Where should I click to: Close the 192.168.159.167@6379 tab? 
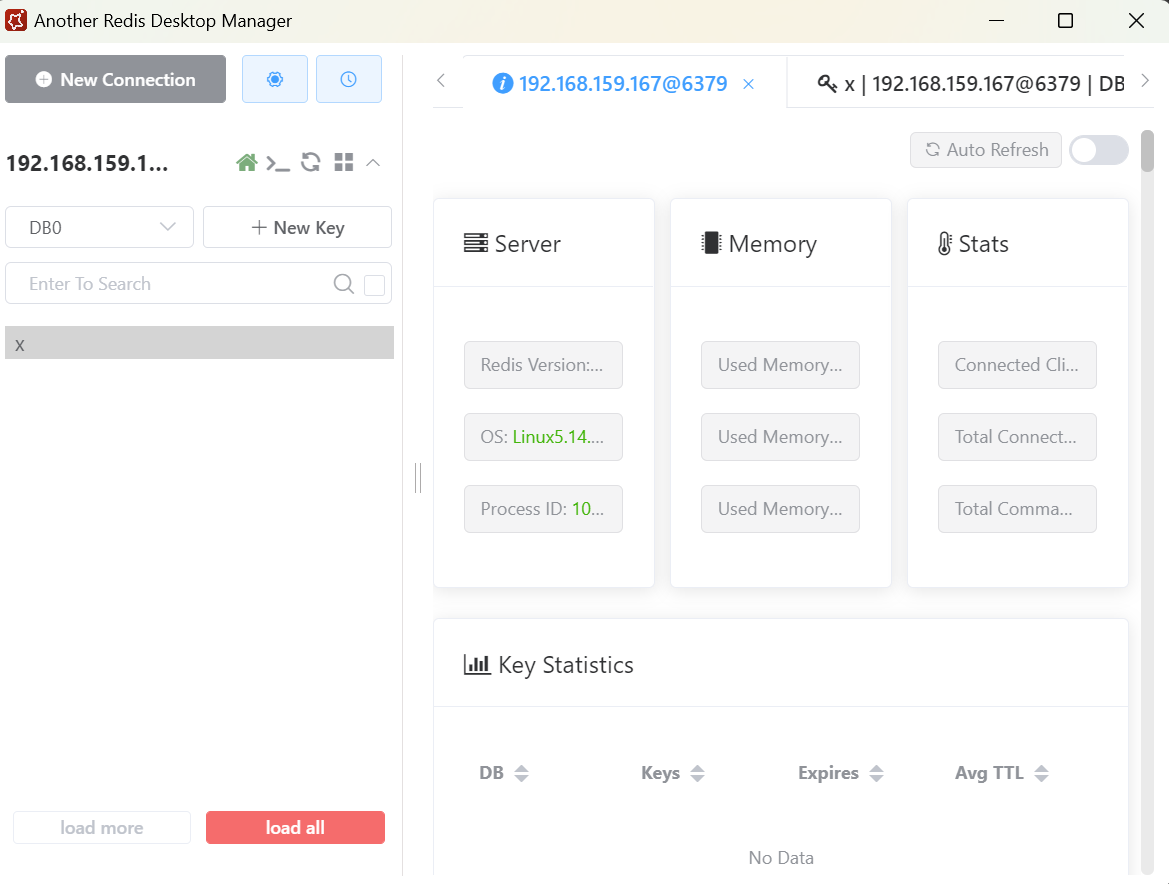click(x=749, y=84)
